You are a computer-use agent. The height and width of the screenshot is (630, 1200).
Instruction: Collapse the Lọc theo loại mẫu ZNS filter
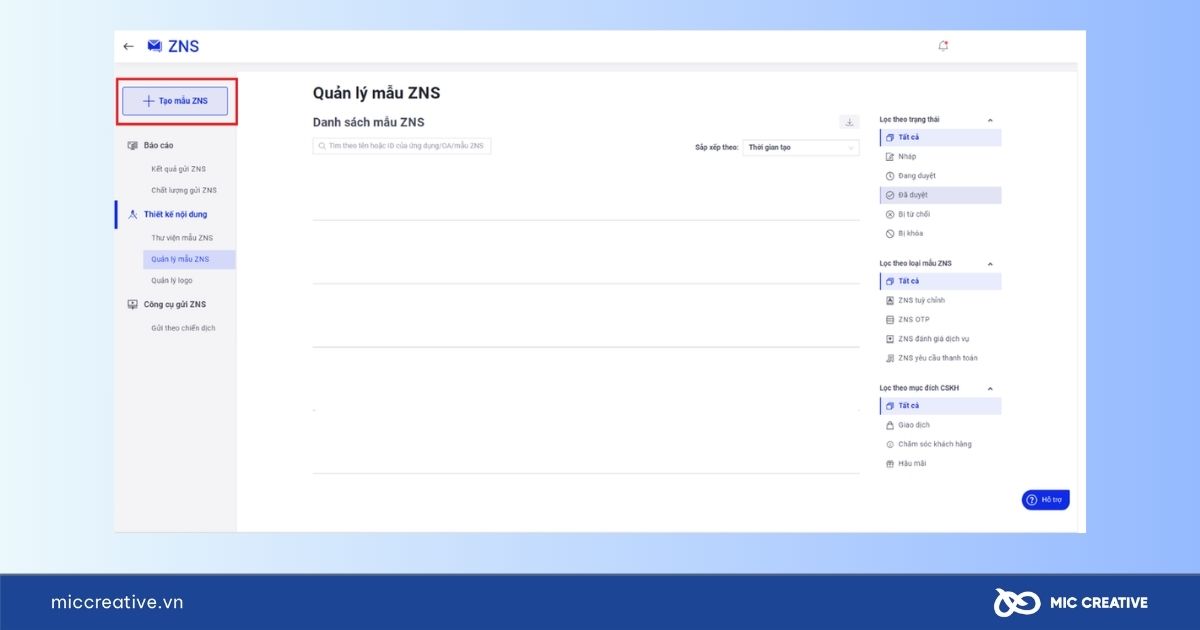click(x=990, y=264)
